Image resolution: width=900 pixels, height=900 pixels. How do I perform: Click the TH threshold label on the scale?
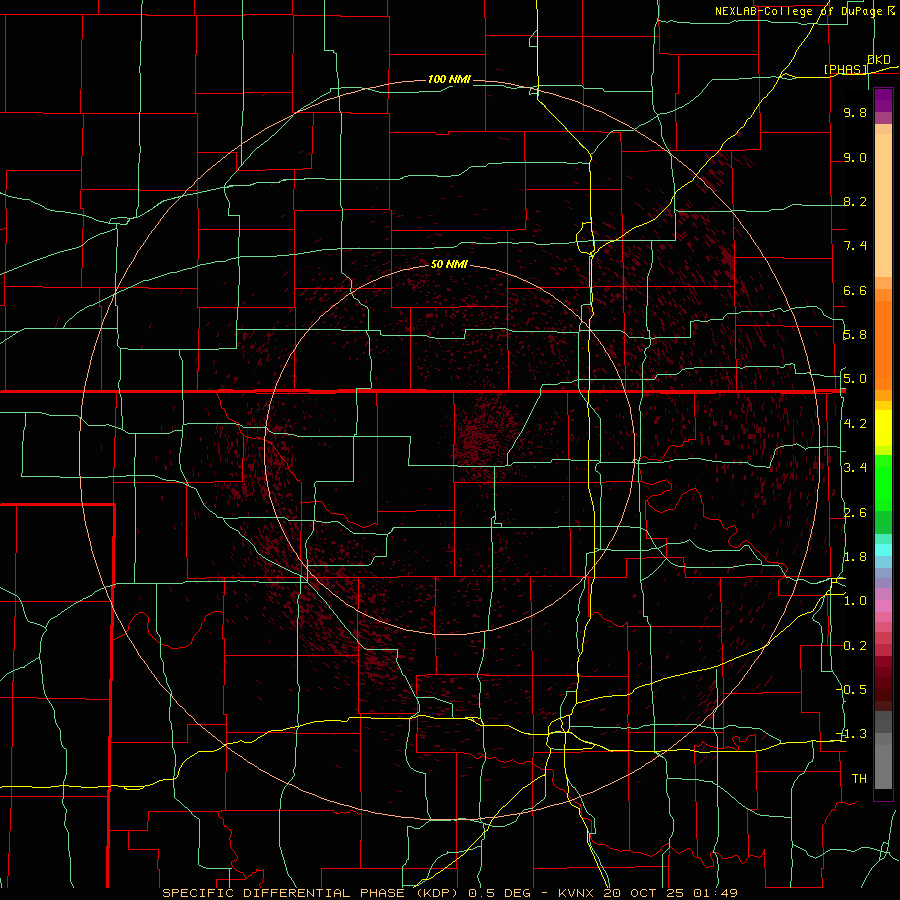[859, 779]
